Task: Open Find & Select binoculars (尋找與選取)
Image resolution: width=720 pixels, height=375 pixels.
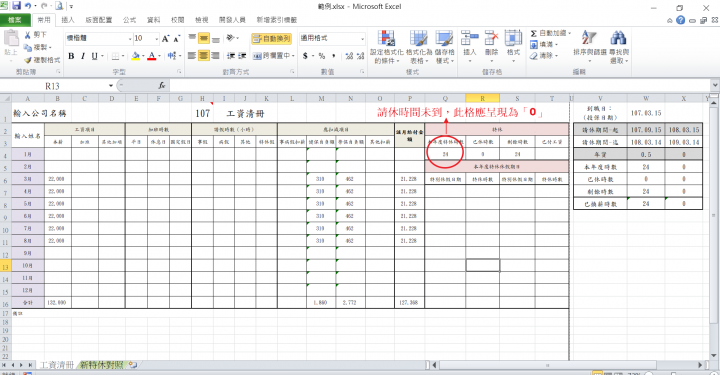Action: click(619, 47)
